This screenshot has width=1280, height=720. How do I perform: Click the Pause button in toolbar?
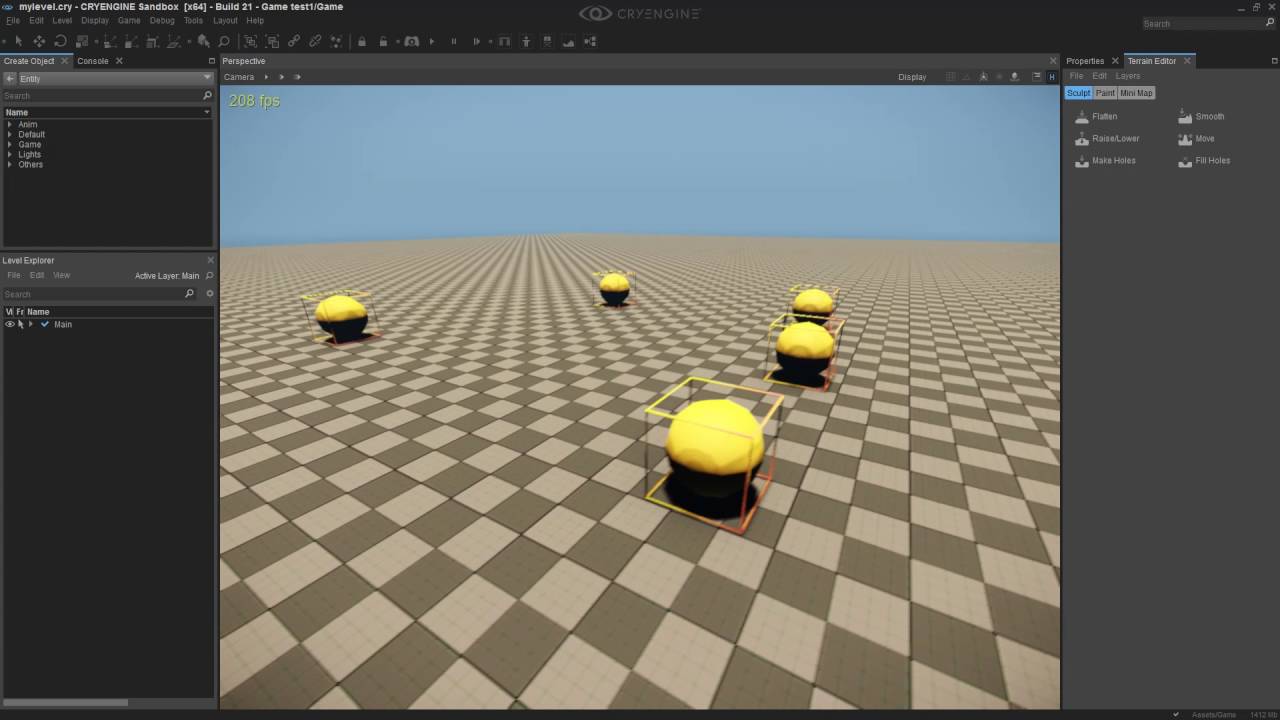click(x=454, y=41)
